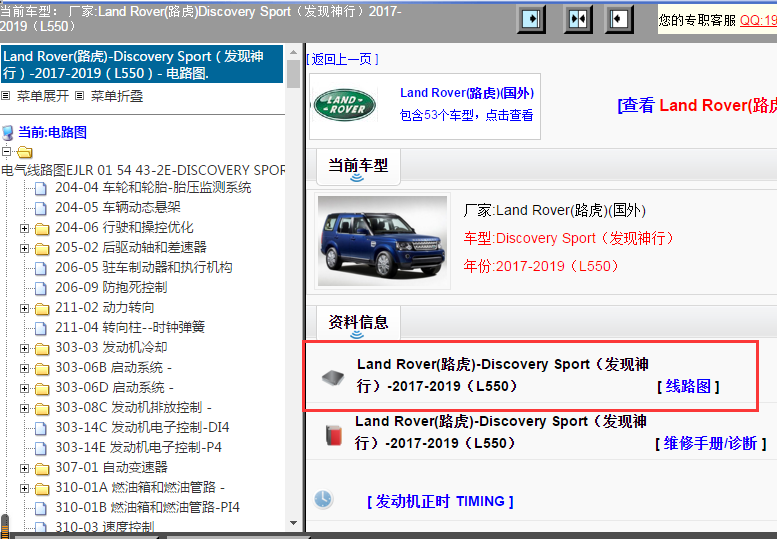This screenshot has height=539, width=777.
Task: Click the 返回上一页 link
Action: 342,59
